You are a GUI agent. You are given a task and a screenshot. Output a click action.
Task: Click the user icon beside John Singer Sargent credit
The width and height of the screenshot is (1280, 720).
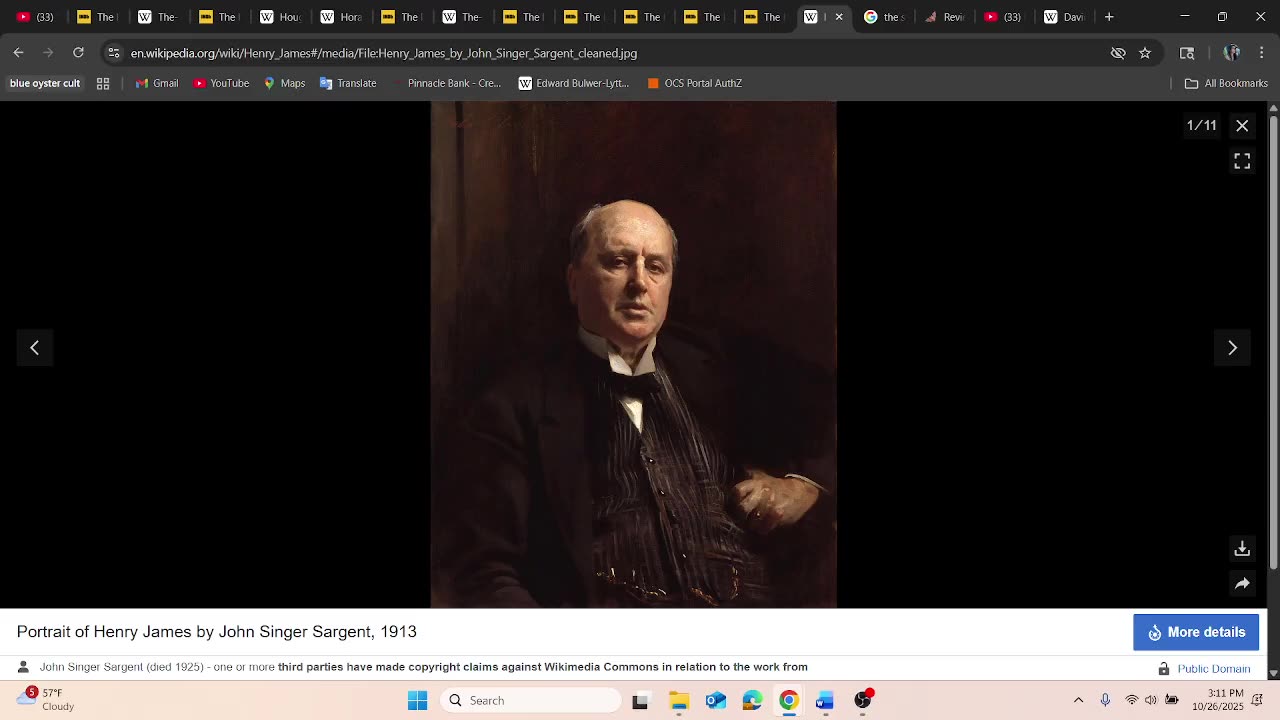click(x=23, y=667)
